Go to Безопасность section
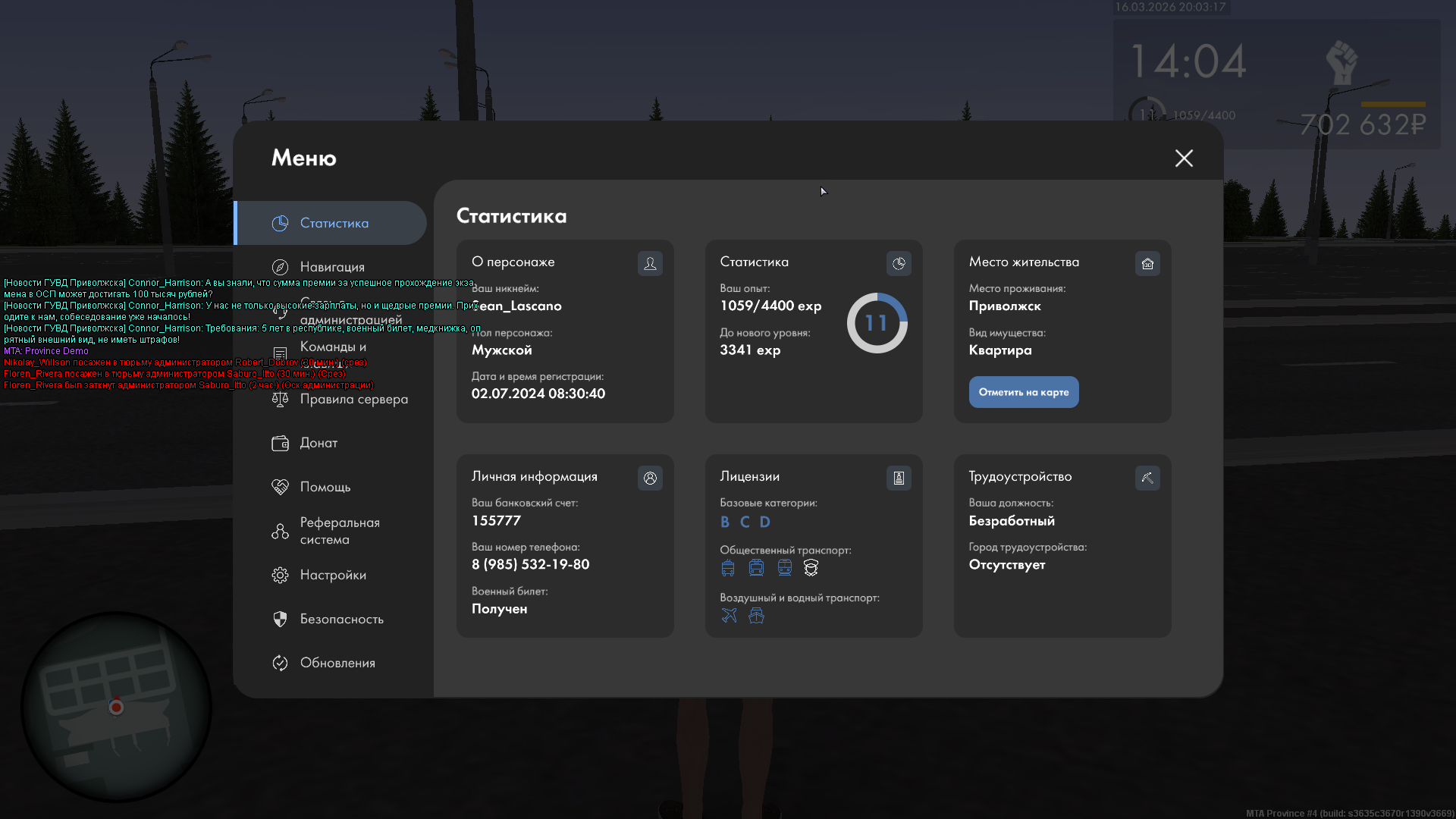This screenshot has width=1456, height=819. tap(340, 619)
